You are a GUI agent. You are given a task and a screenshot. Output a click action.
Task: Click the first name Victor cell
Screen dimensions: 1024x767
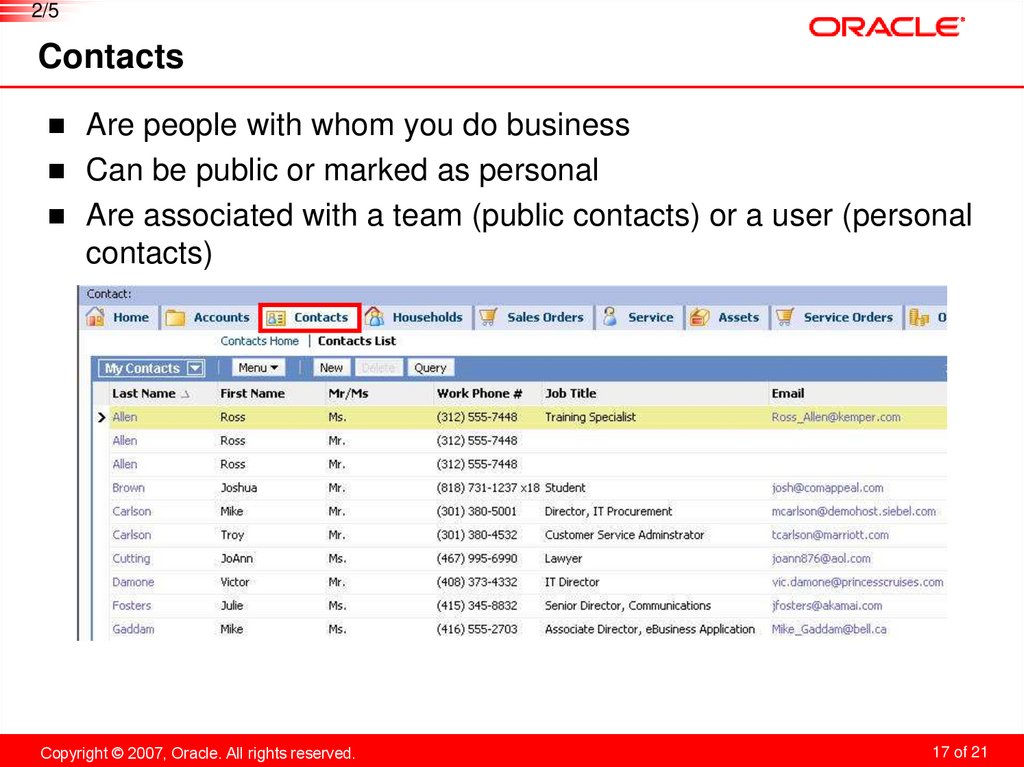[x=234, y=582]
